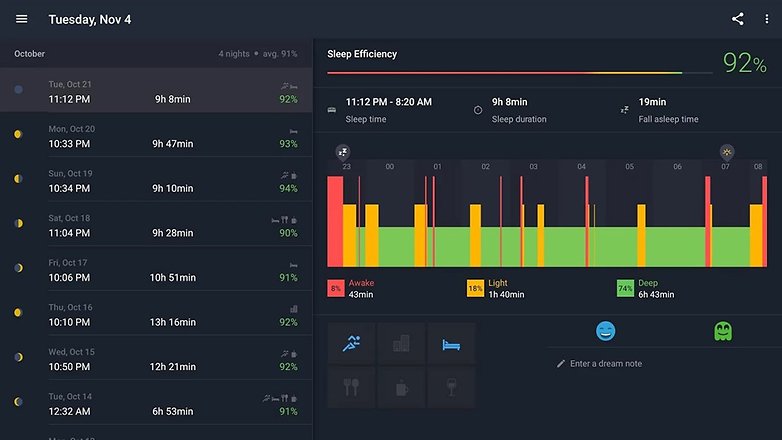Image resolution: width=782 pixels, height=440 pixels.
Task: Click the Tuesday, Nov 4 title
Action: pyautogui.click(x=90, y=19)
